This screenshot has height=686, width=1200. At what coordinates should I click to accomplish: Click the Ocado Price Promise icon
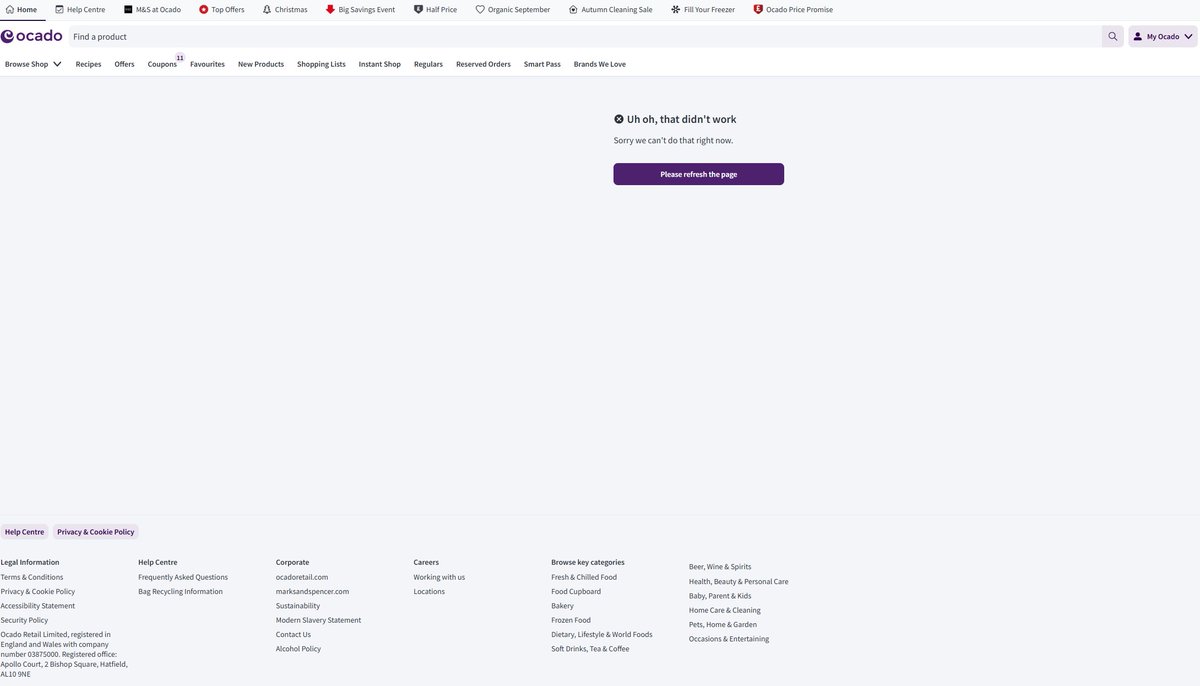tap(758, 9)
